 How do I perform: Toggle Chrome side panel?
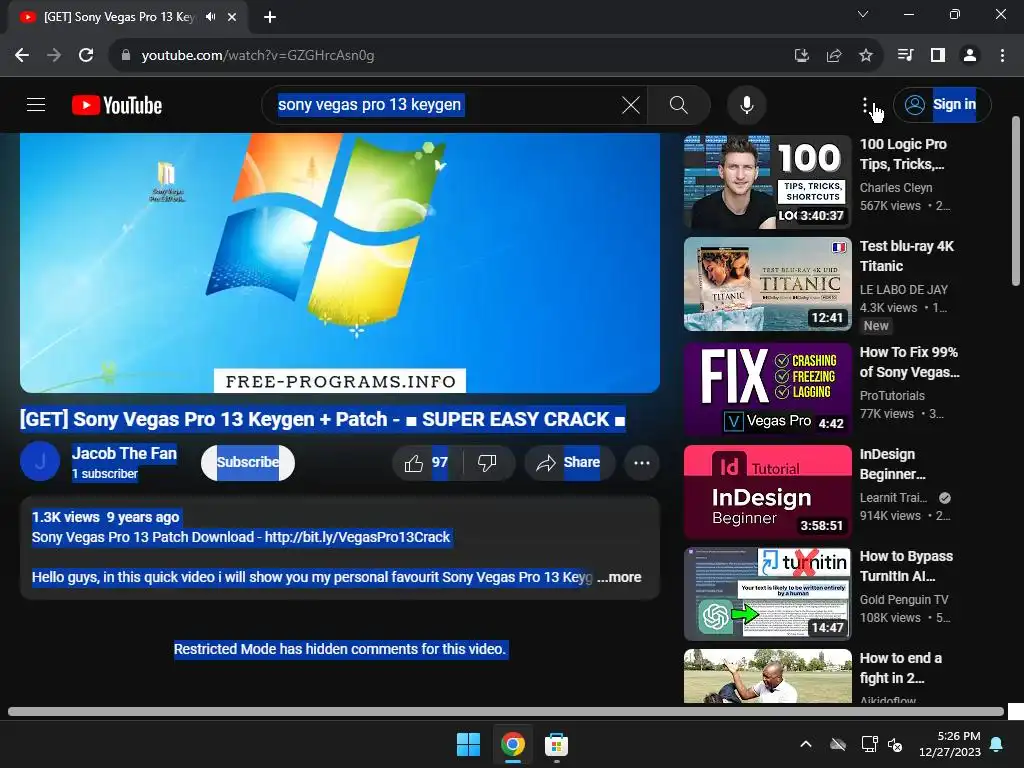click(938, 56)
